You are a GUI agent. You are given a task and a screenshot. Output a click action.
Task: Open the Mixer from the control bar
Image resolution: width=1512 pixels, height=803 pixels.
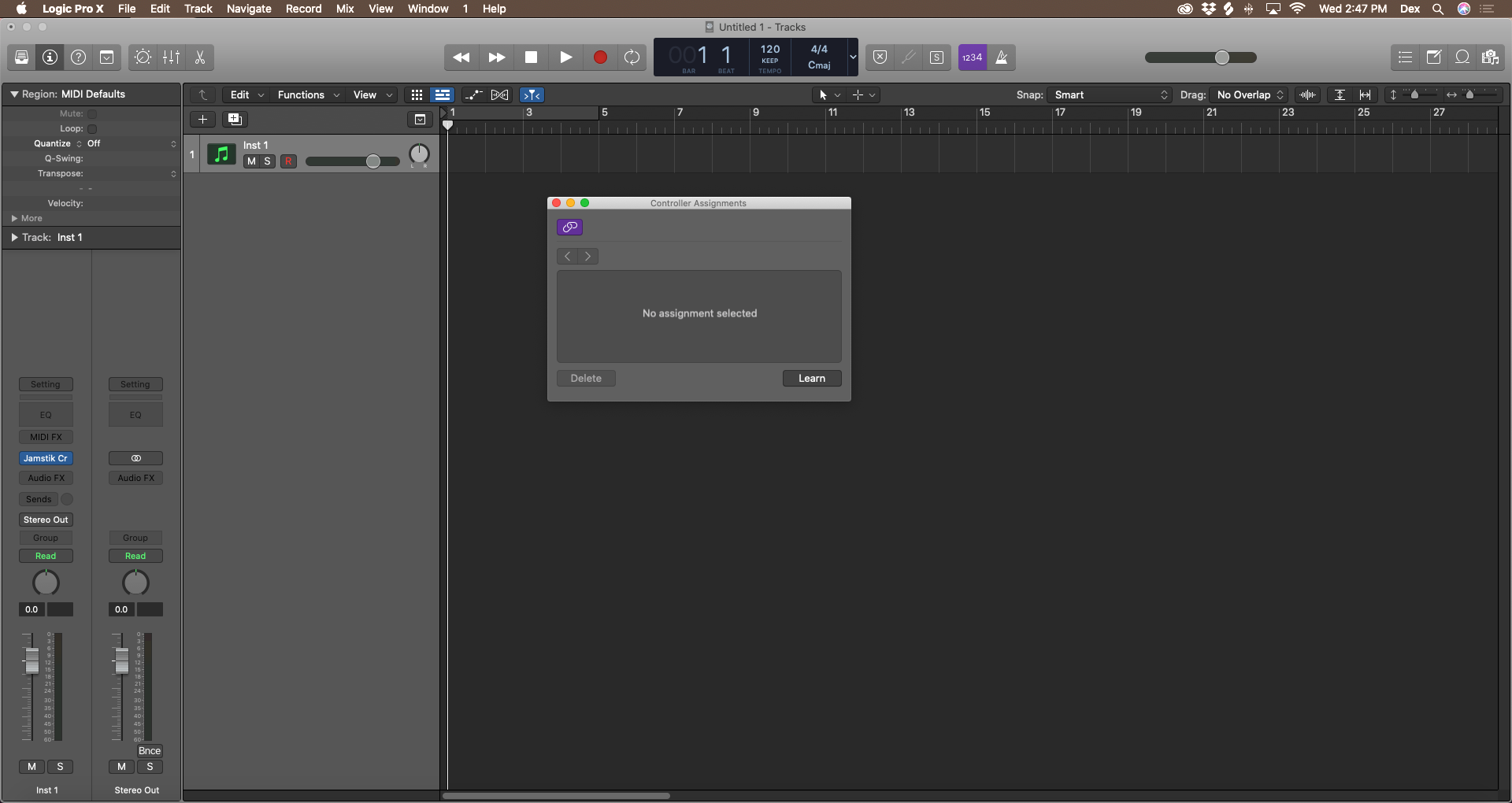(x=171, y=57)
